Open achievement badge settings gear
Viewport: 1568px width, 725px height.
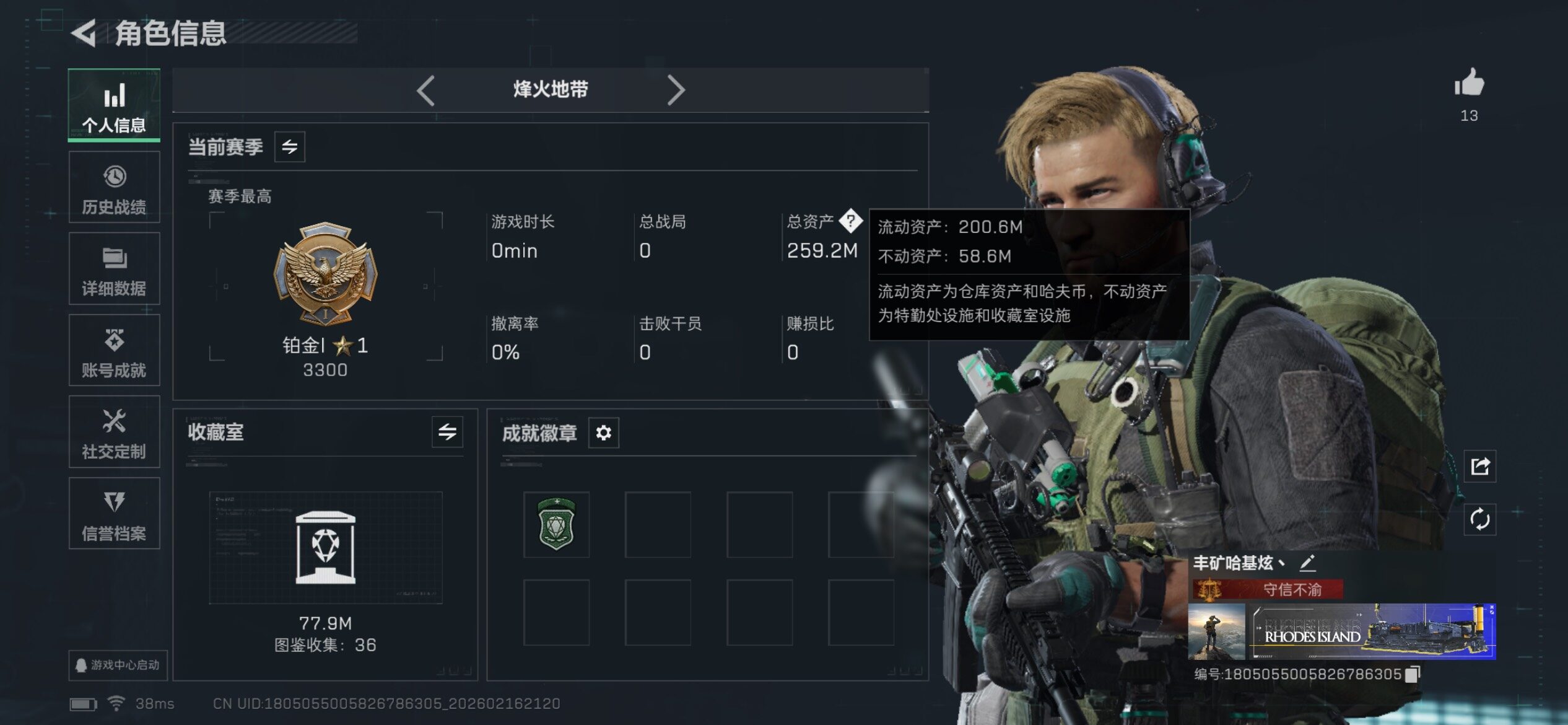point(603,433)
